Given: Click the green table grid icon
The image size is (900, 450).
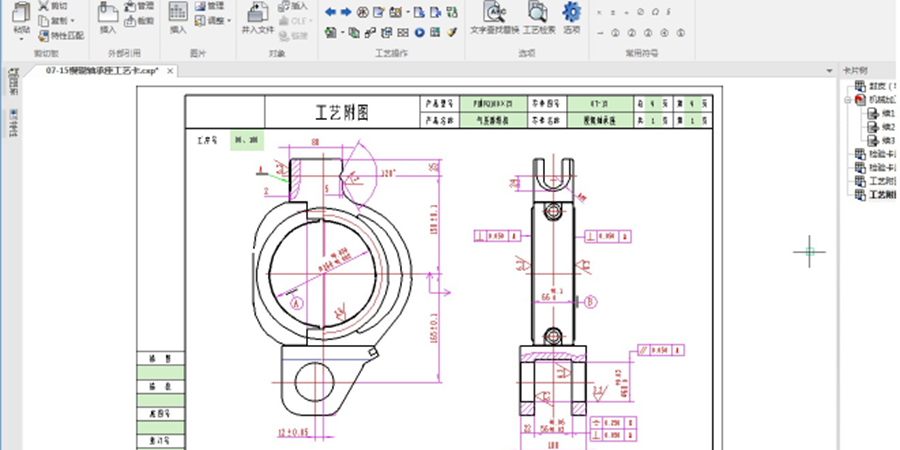Looking at the screenshot, I should point(435,33).
